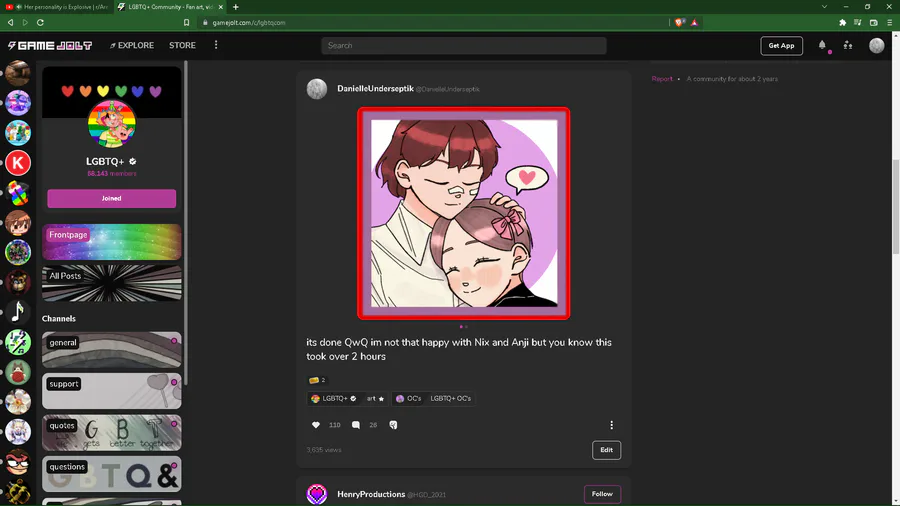900x506 pixels.
Task: Close the LGBTQ+ Community tab
Action: pos(221,7)
